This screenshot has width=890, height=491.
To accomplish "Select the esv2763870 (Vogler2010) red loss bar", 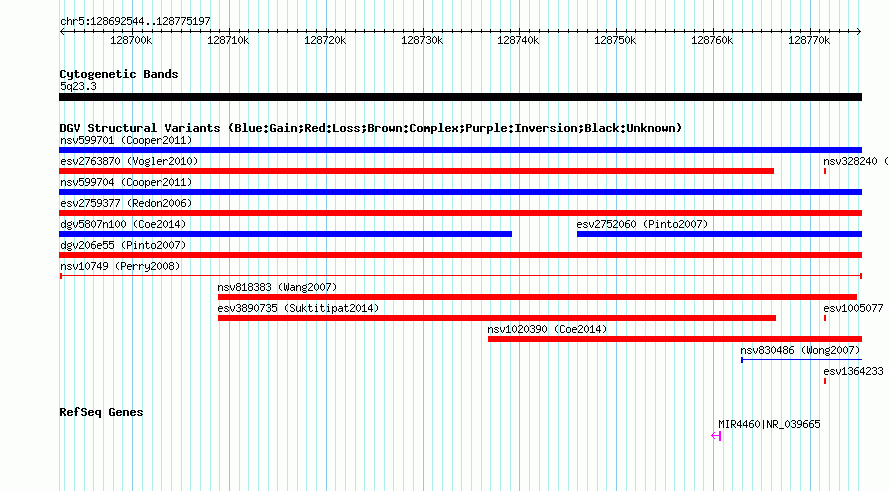I will tap(417, 171).
